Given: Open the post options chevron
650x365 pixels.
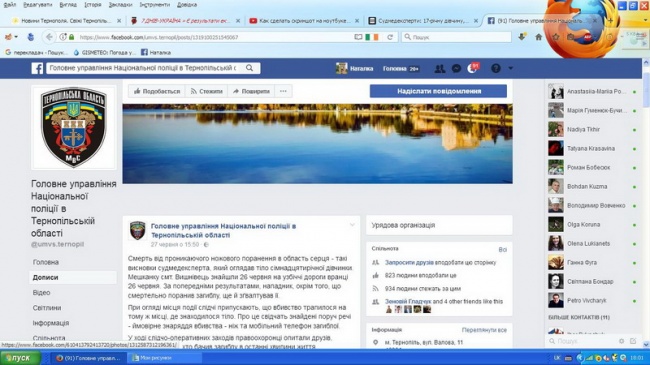Looking at the screenshot, I should [352, 225].
